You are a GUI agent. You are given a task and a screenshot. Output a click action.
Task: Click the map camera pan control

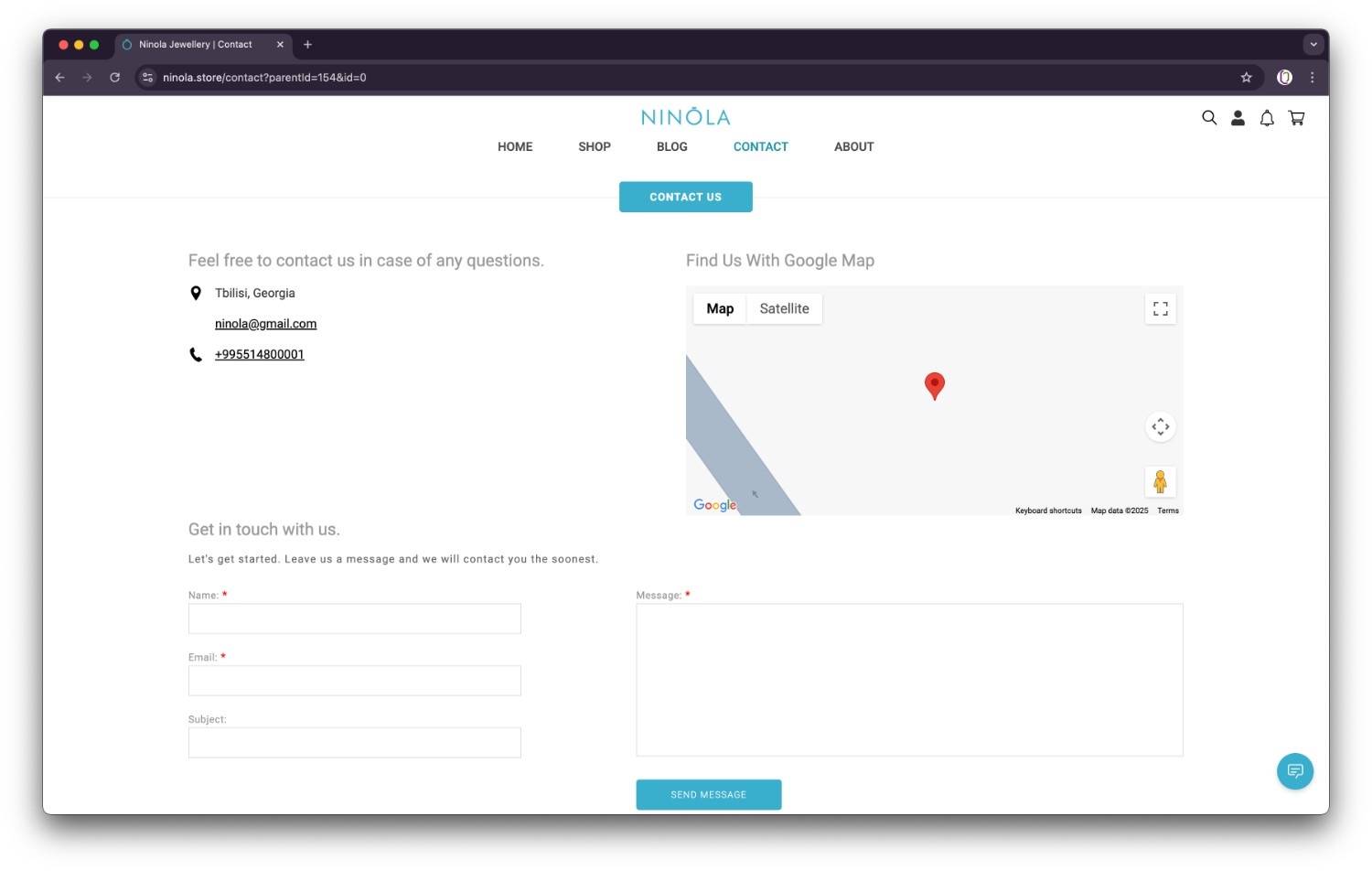click(x=1160, y=427)
